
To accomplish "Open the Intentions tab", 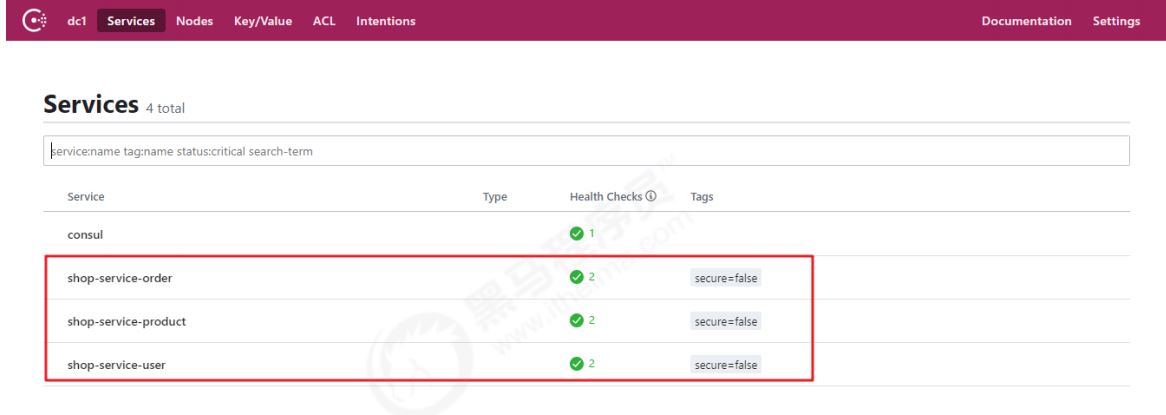I will (386, 21).
